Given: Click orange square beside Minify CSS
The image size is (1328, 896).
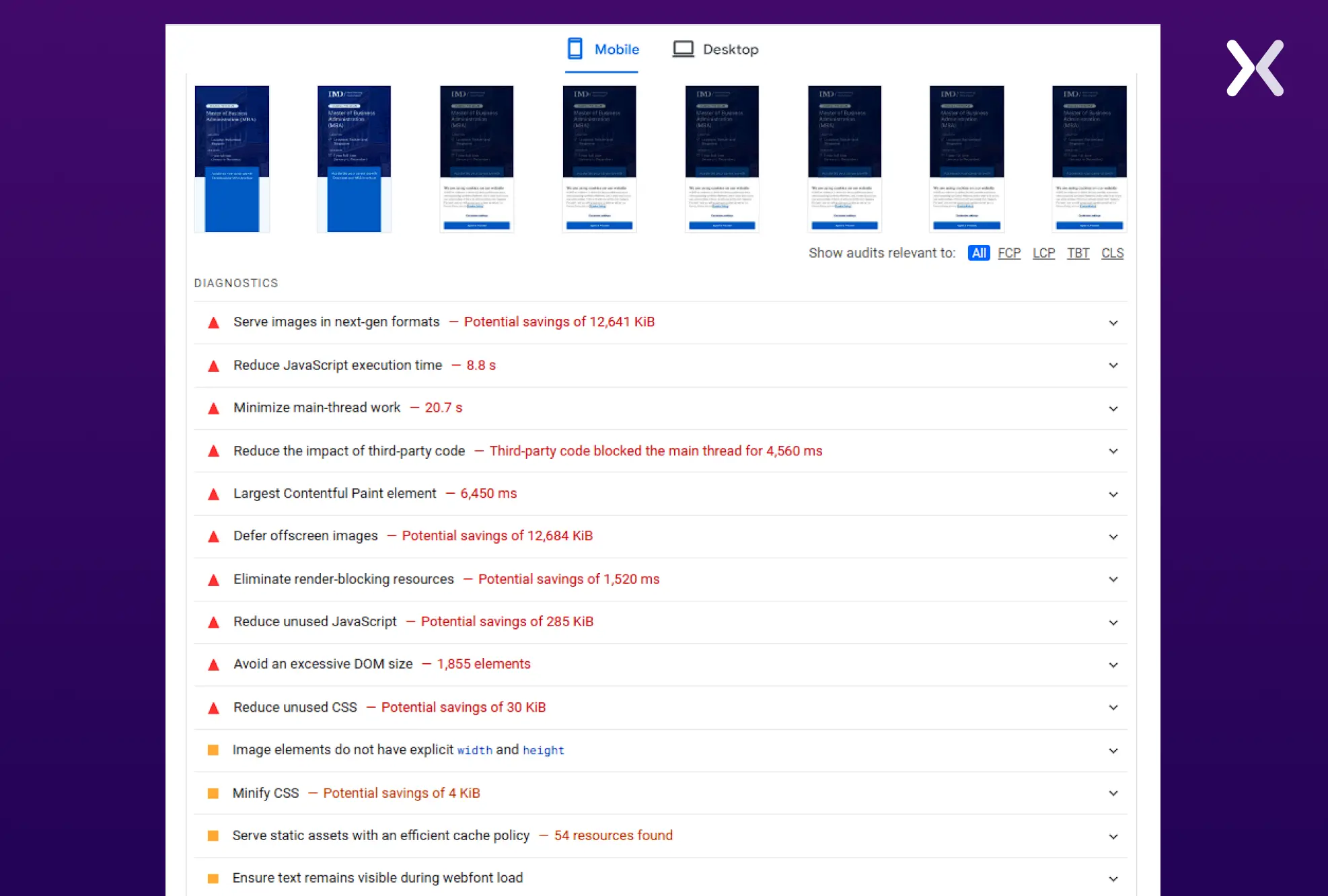Looking at the screenshot, I should (213, 793).
